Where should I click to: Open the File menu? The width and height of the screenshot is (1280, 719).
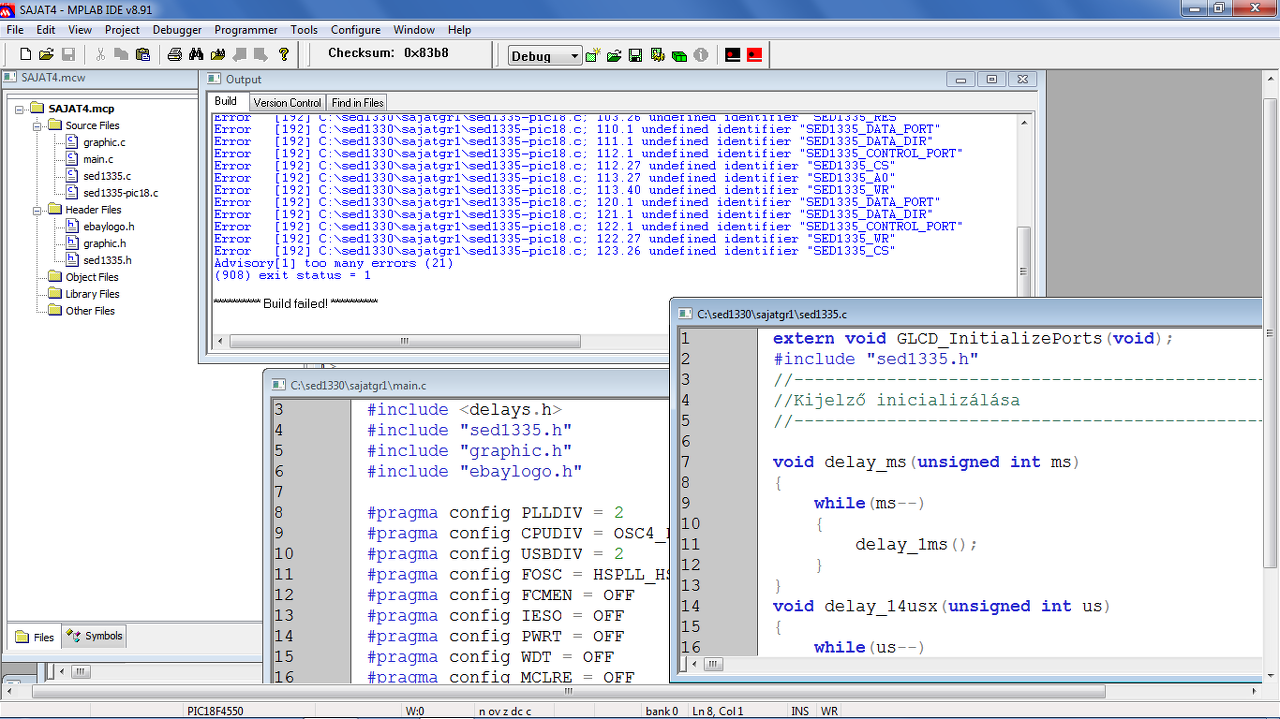tap(15, 30)
